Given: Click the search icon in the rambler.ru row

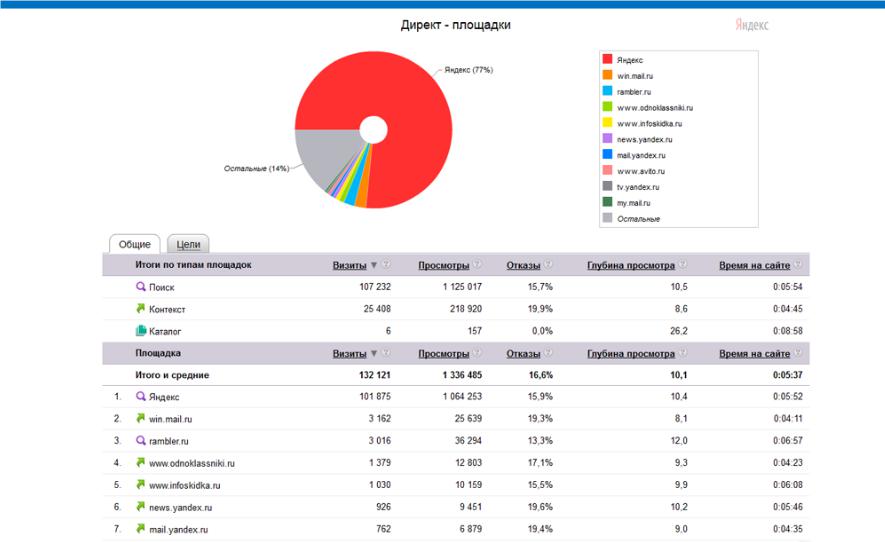Looking at the screenshot, I should pos(141,440).
